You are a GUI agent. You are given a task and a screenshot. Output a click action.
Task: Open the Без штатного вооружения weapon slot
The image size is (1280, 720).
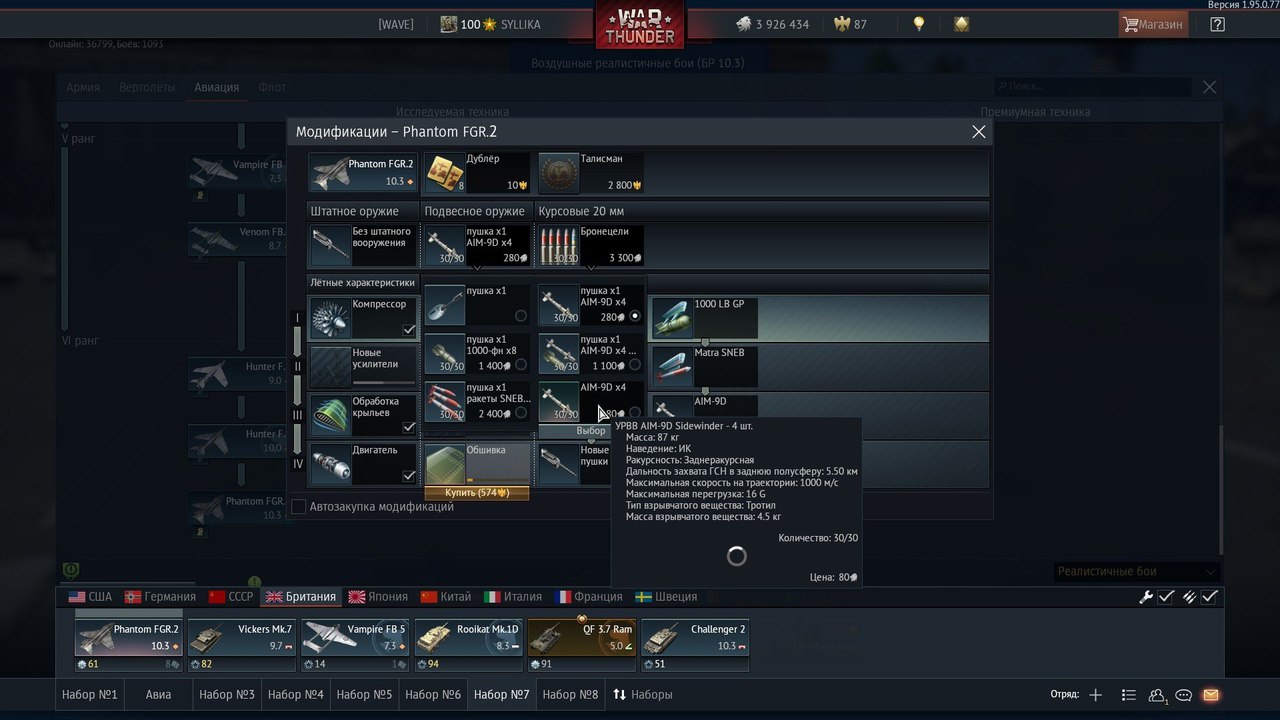(x=363, y=246)
